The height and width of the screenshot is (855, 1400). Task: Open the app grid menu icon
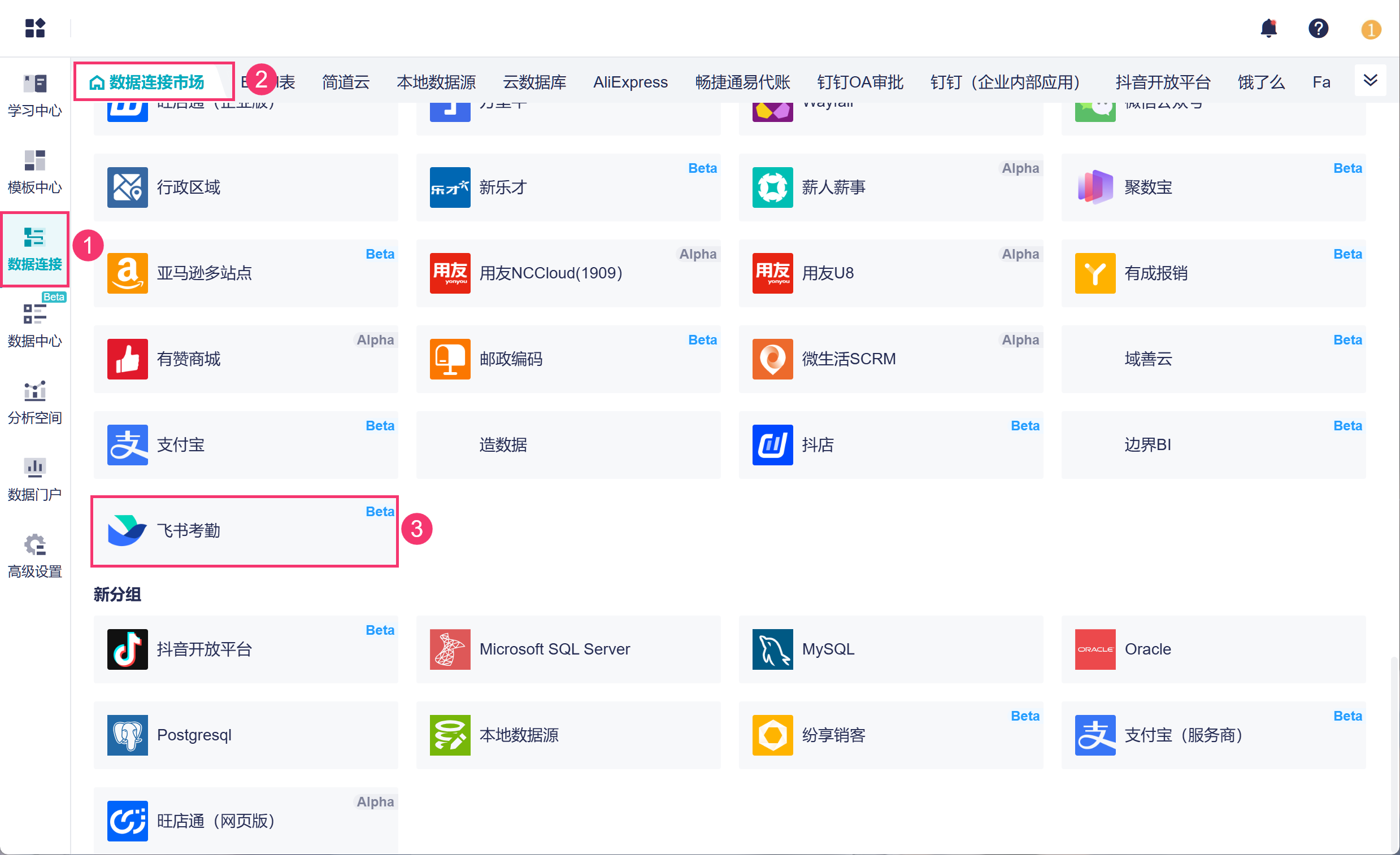34,28
